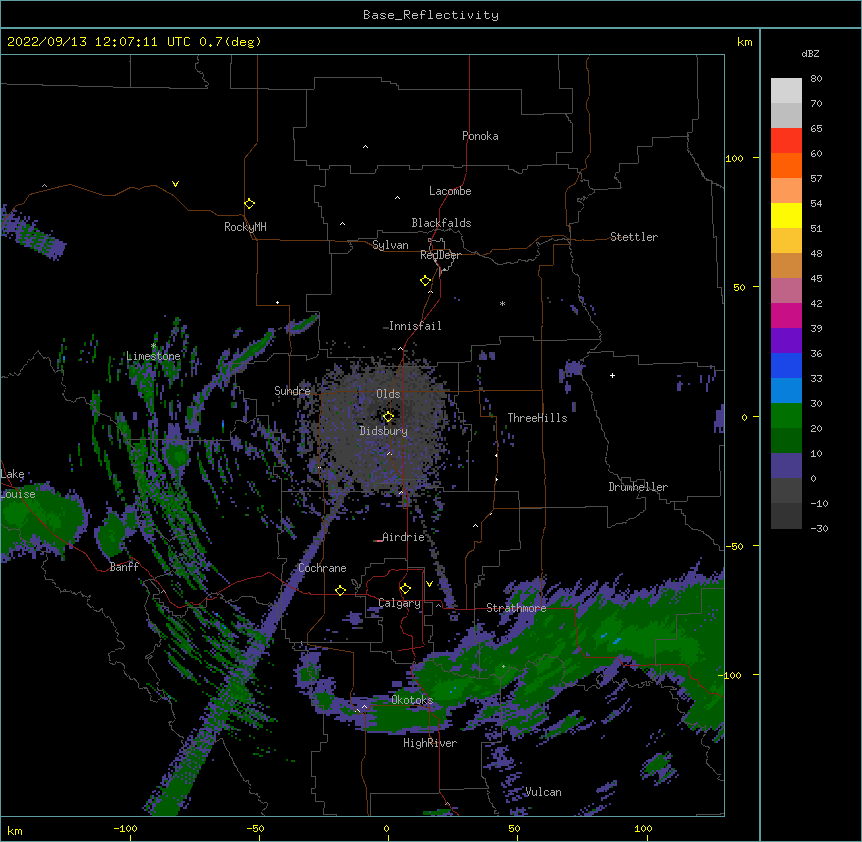Select the green 30-20 dBZ legend color
862x842 pixels.
(x=786, y=416)
